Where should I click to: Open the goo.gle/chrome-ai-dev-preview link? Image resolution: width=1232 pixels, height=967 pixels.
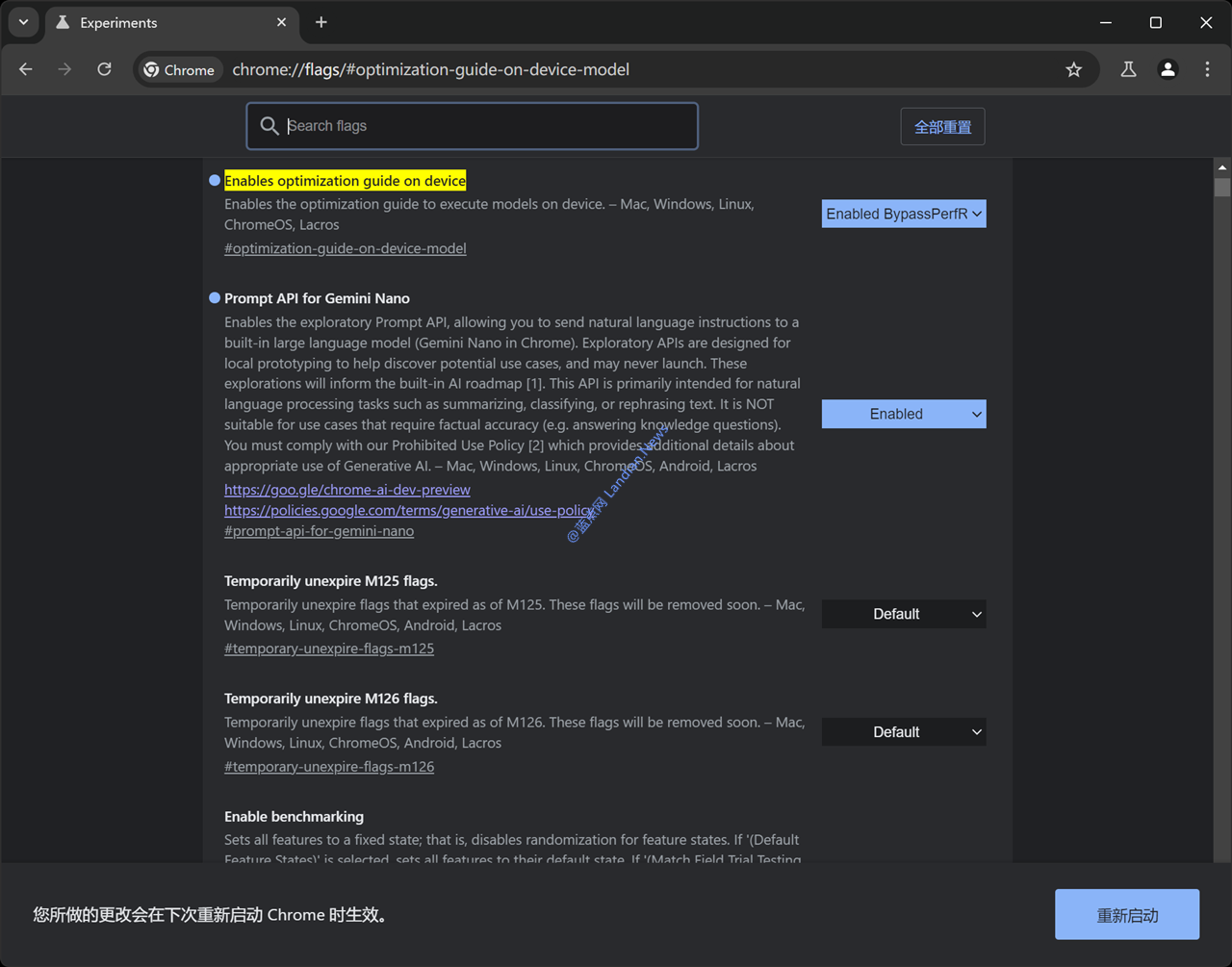pyautogui.click(x=346, y=490)
